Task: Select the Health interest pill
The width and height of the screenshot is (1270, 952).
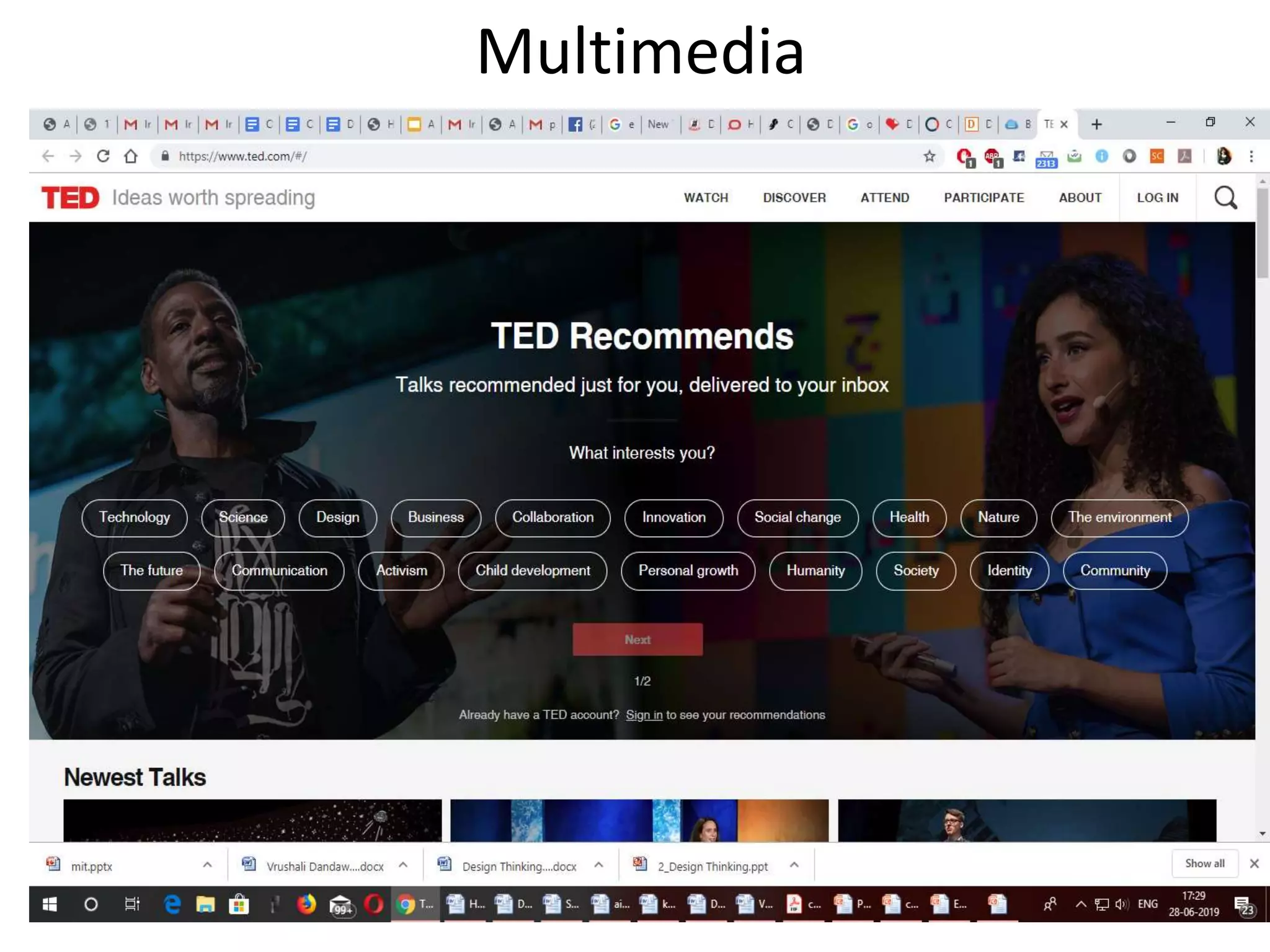Action: [910, 518]
